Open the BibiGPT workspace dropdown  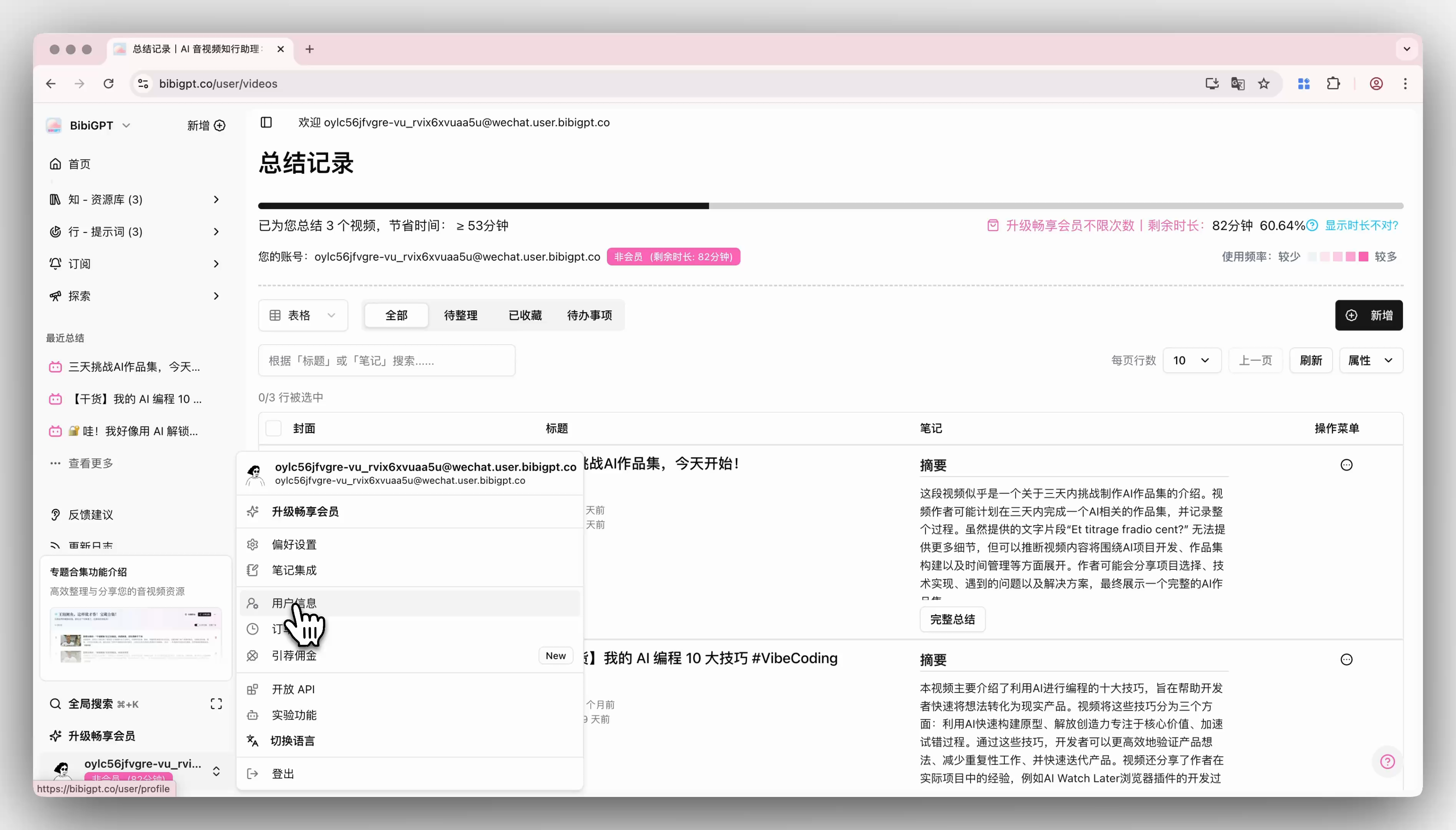tap(89, 125)
